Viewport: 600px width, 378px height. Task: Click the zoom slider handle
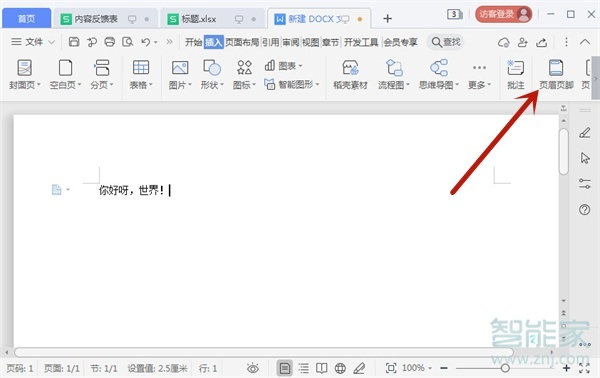point(505,368)
